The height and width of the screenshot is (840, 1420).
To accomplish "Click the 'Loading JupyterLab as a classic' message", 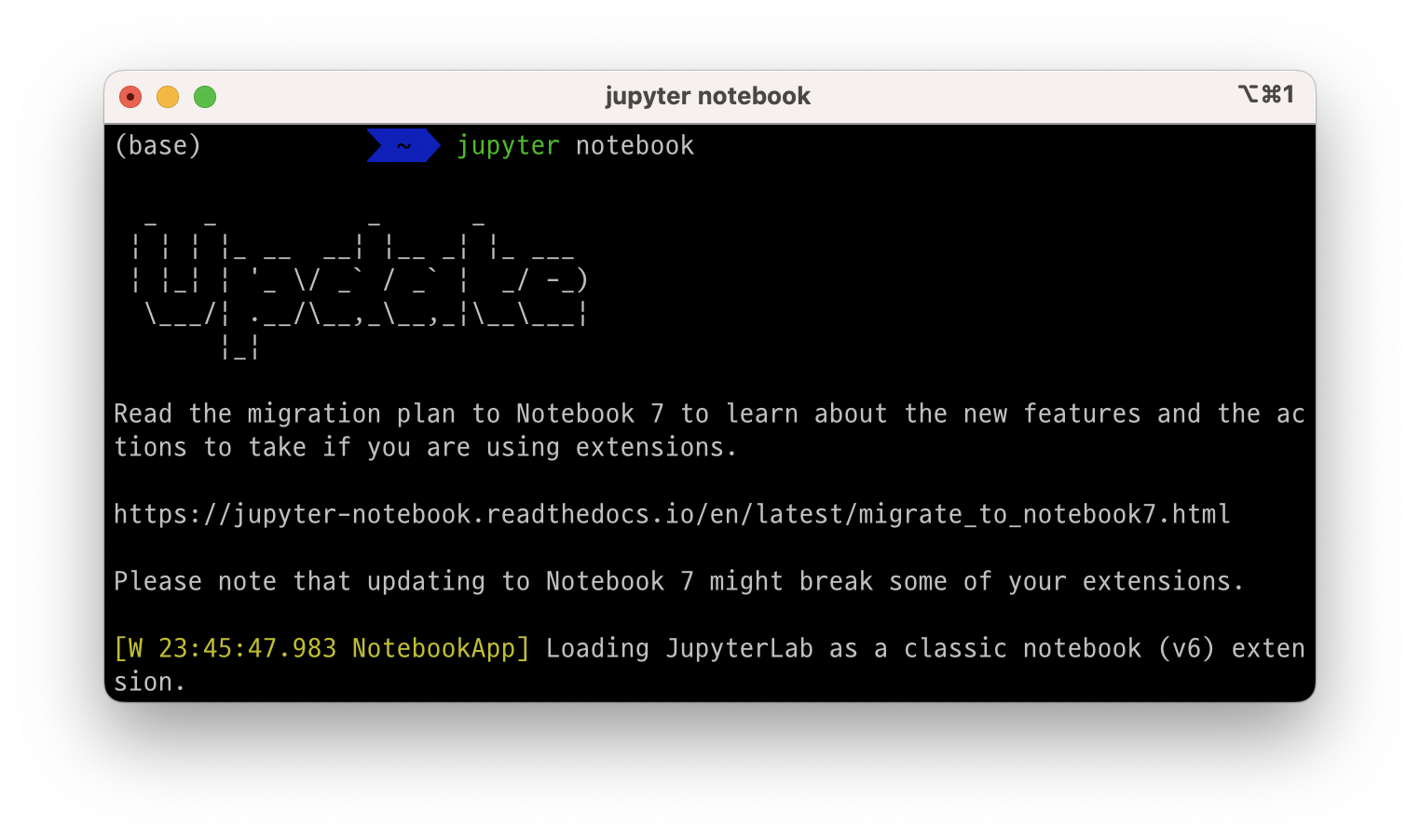I will [925, 648].
